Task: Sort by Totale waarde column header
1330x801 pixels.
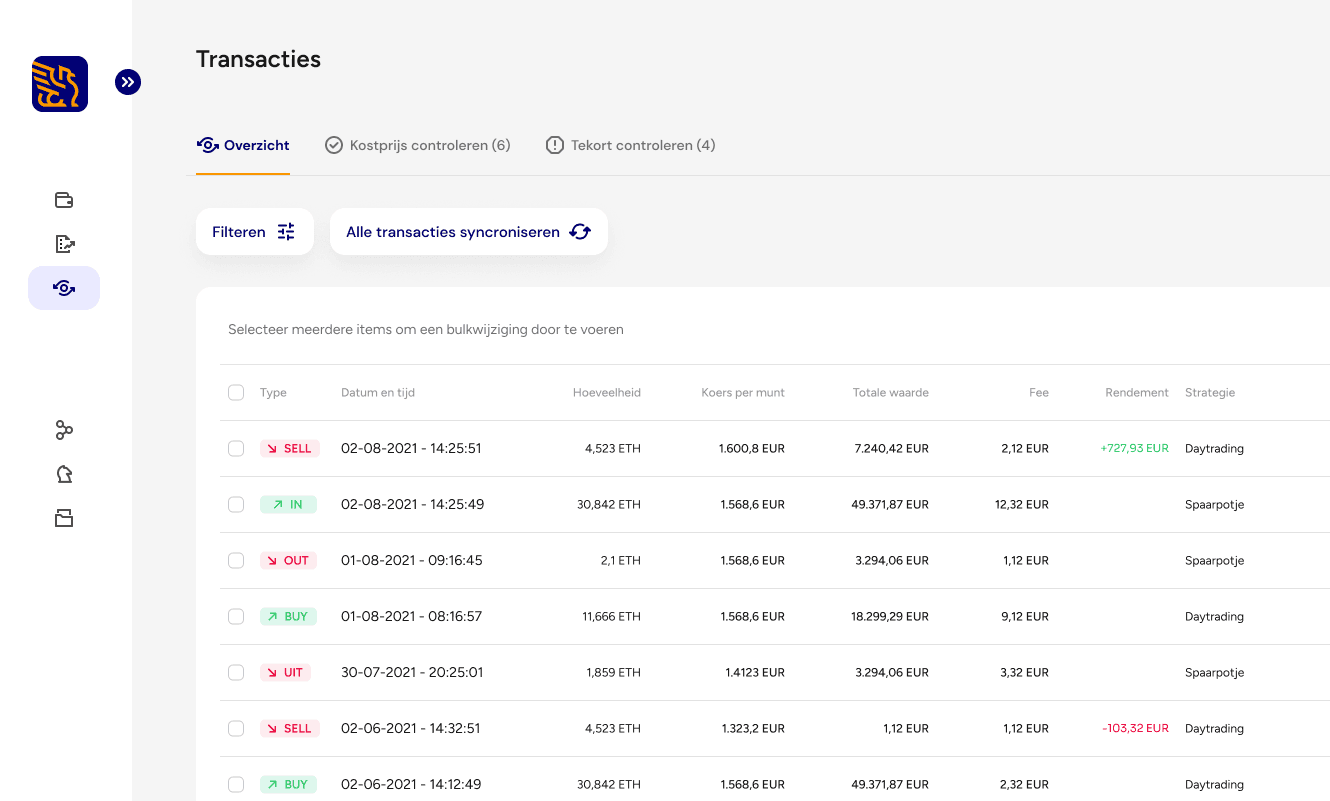Action: click(891, 393)
